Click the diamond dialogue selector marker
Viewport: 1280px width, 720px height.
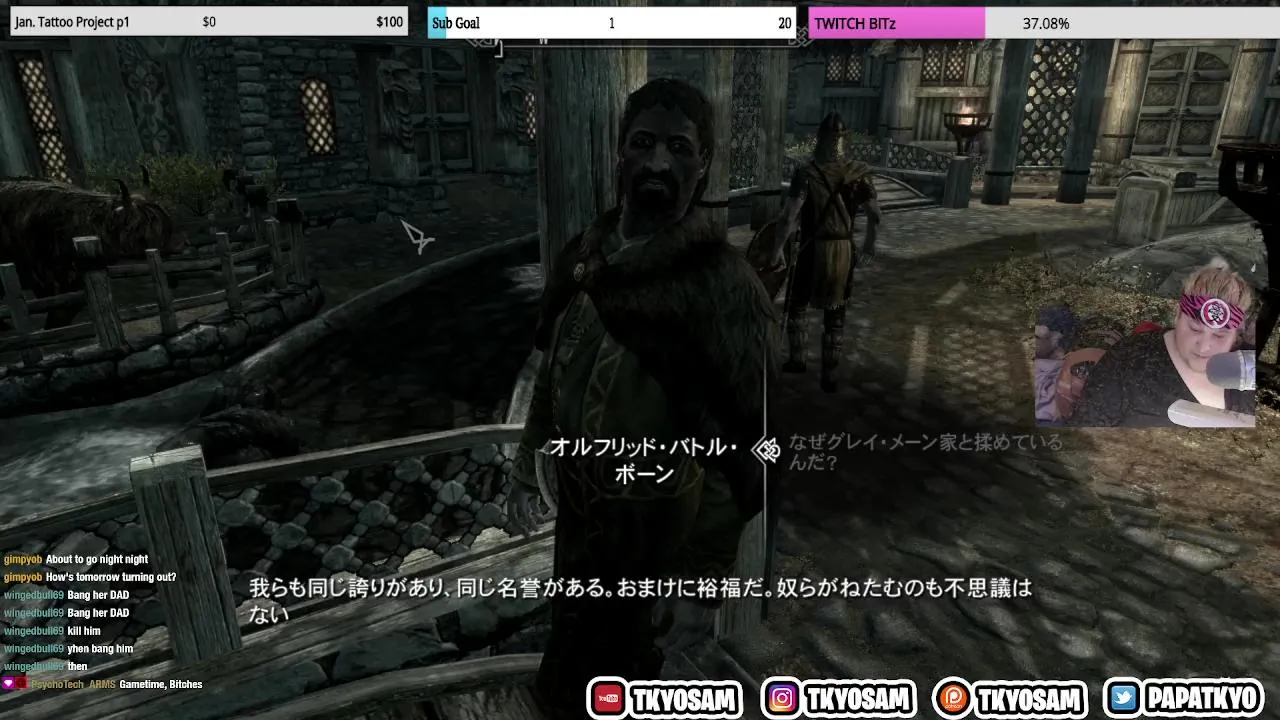(x=767, y=450)
